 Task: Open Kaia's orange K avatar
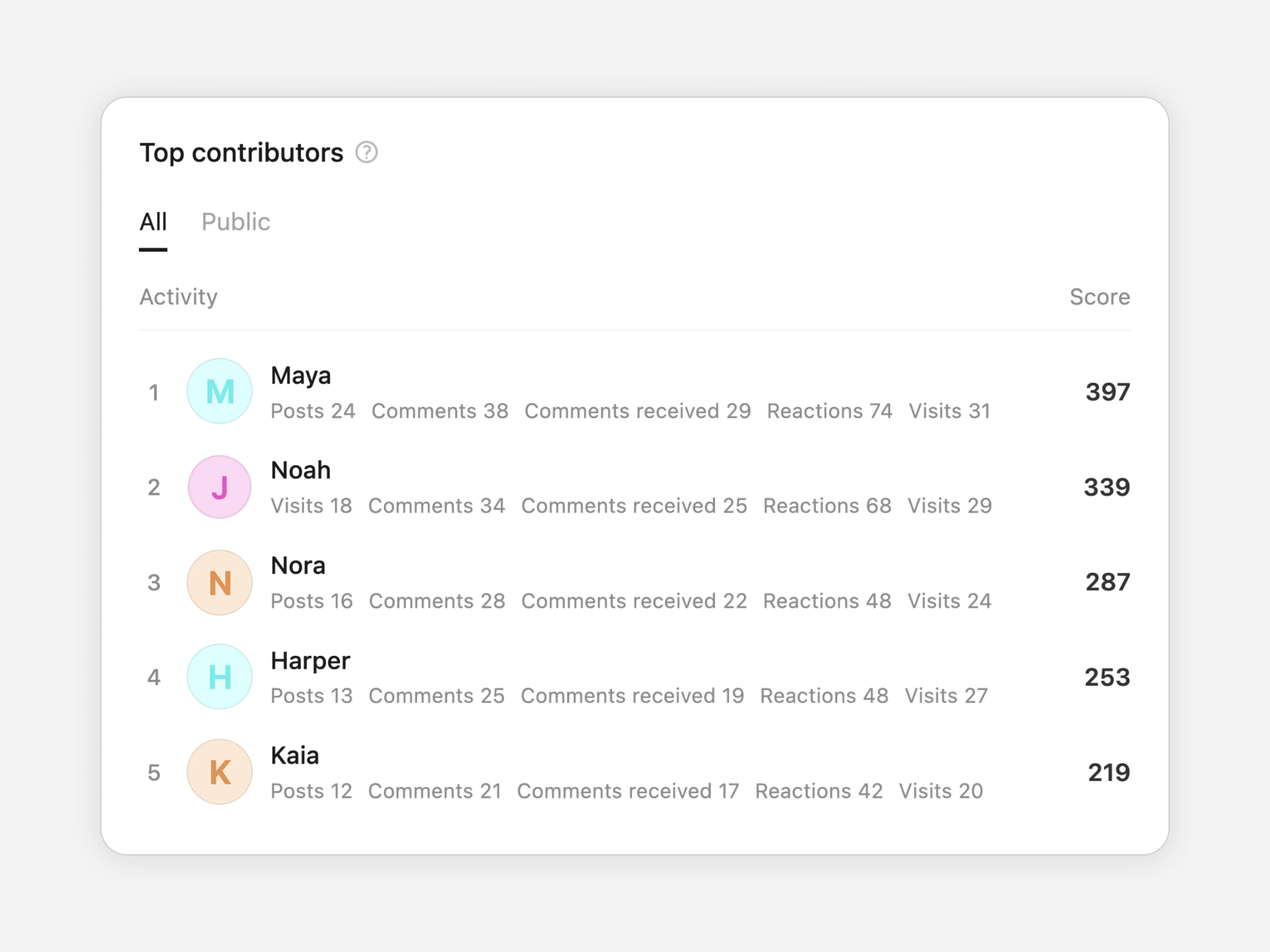(x=220, y=772)
